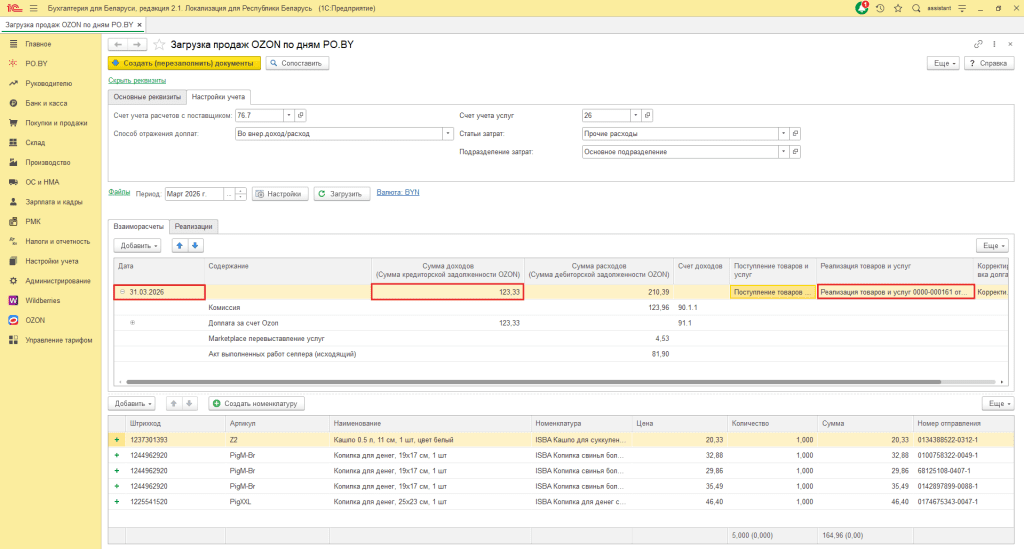
Task: Open РМК section in sidebar
Action: [x=33, y=221]
